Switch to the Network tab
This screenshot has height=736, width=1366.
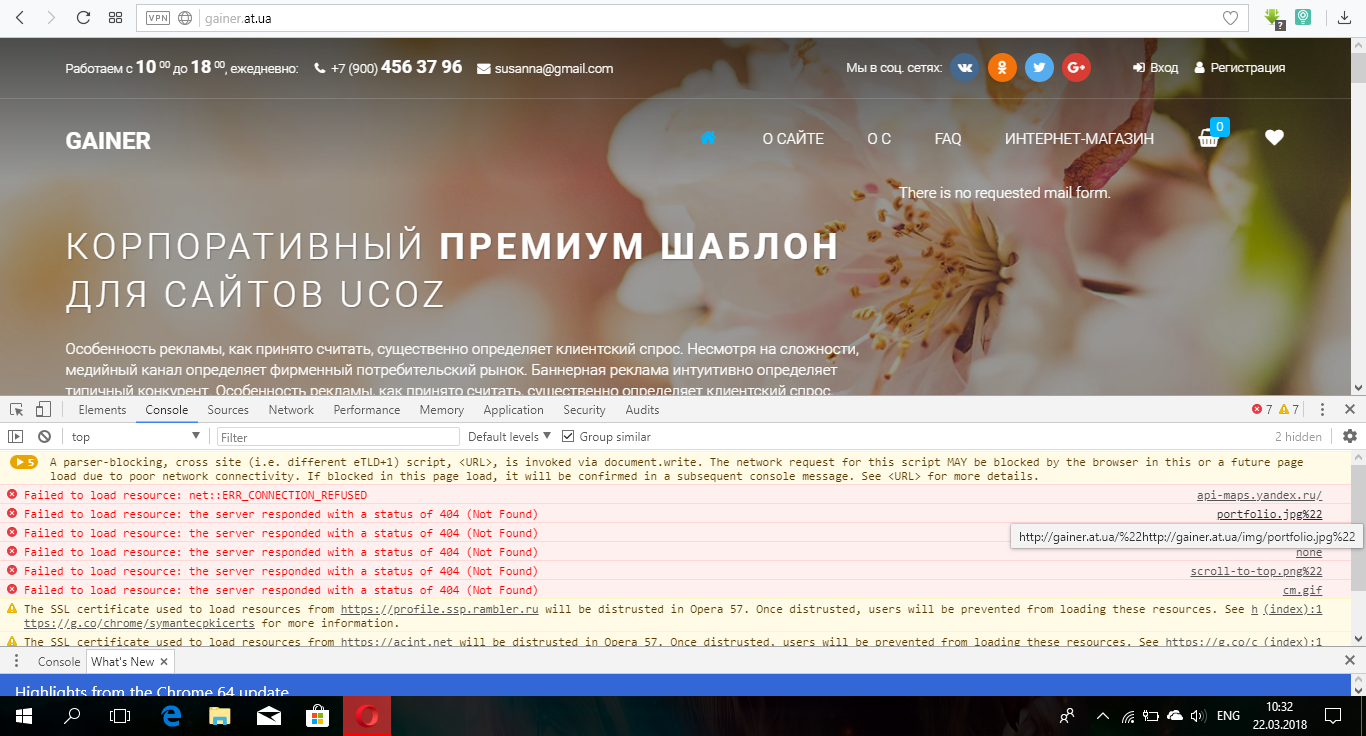[291, 410]
